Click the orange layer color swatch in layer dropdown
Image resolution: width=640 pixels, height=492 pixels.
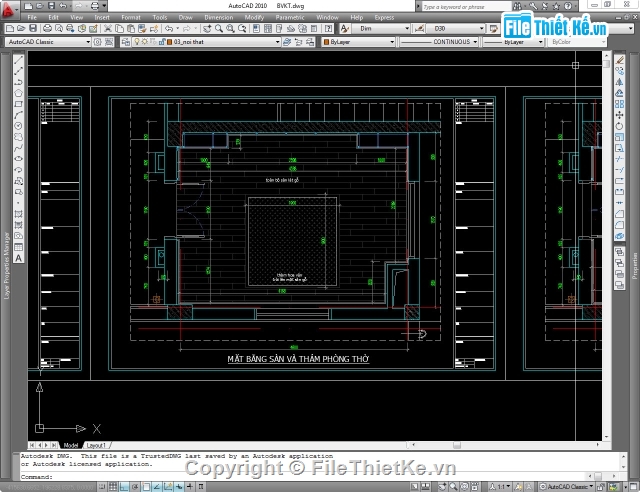point(170,42)
